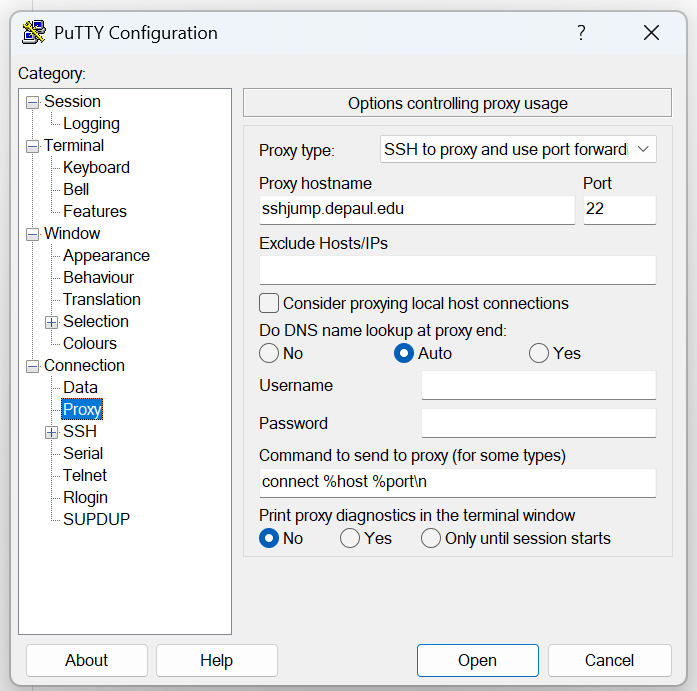Select No for DNS name lookup
This screenshot has width=697, height=691.
coord(269,353)
